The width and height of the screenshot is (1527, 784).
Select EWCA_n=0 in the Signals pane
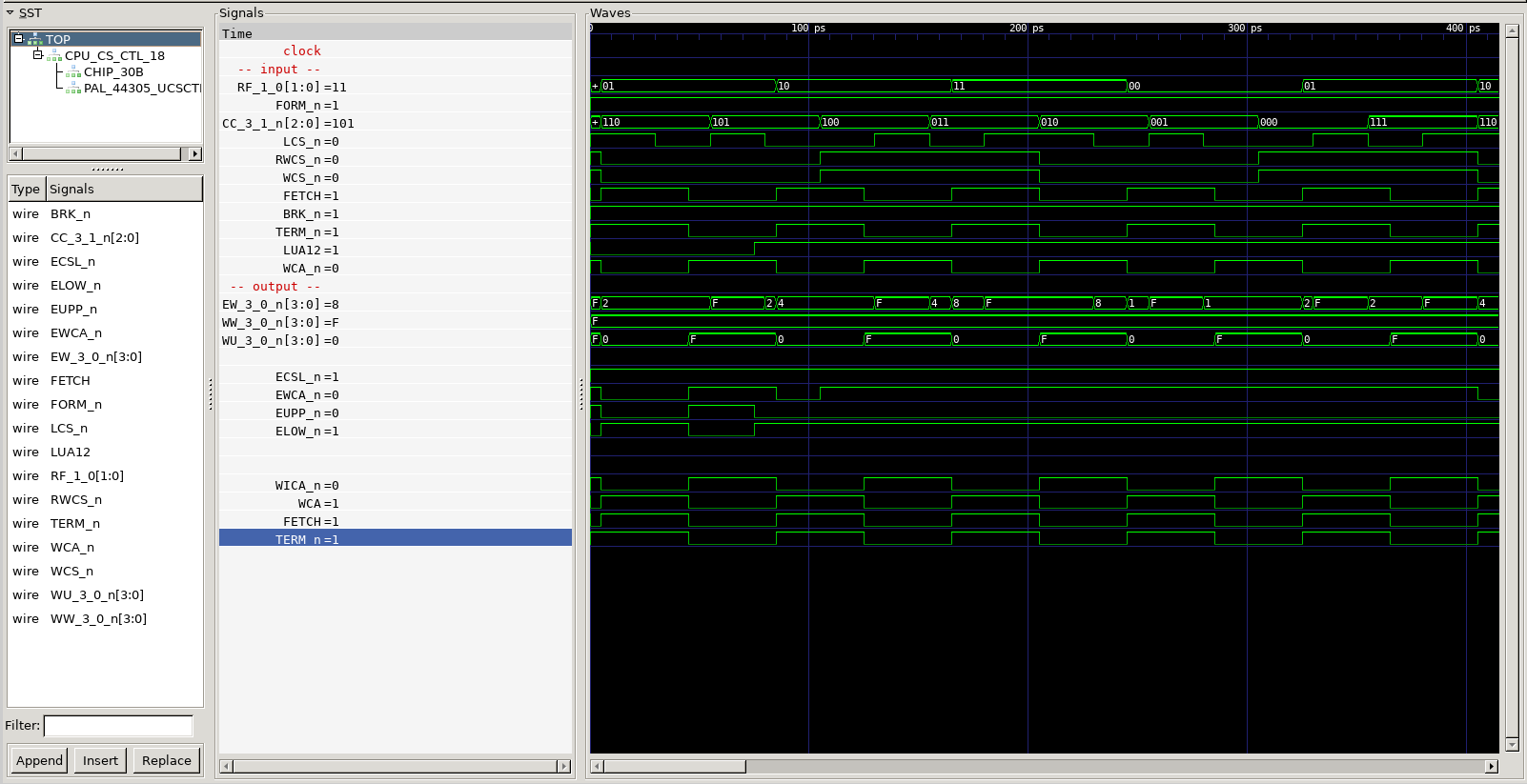396,395
